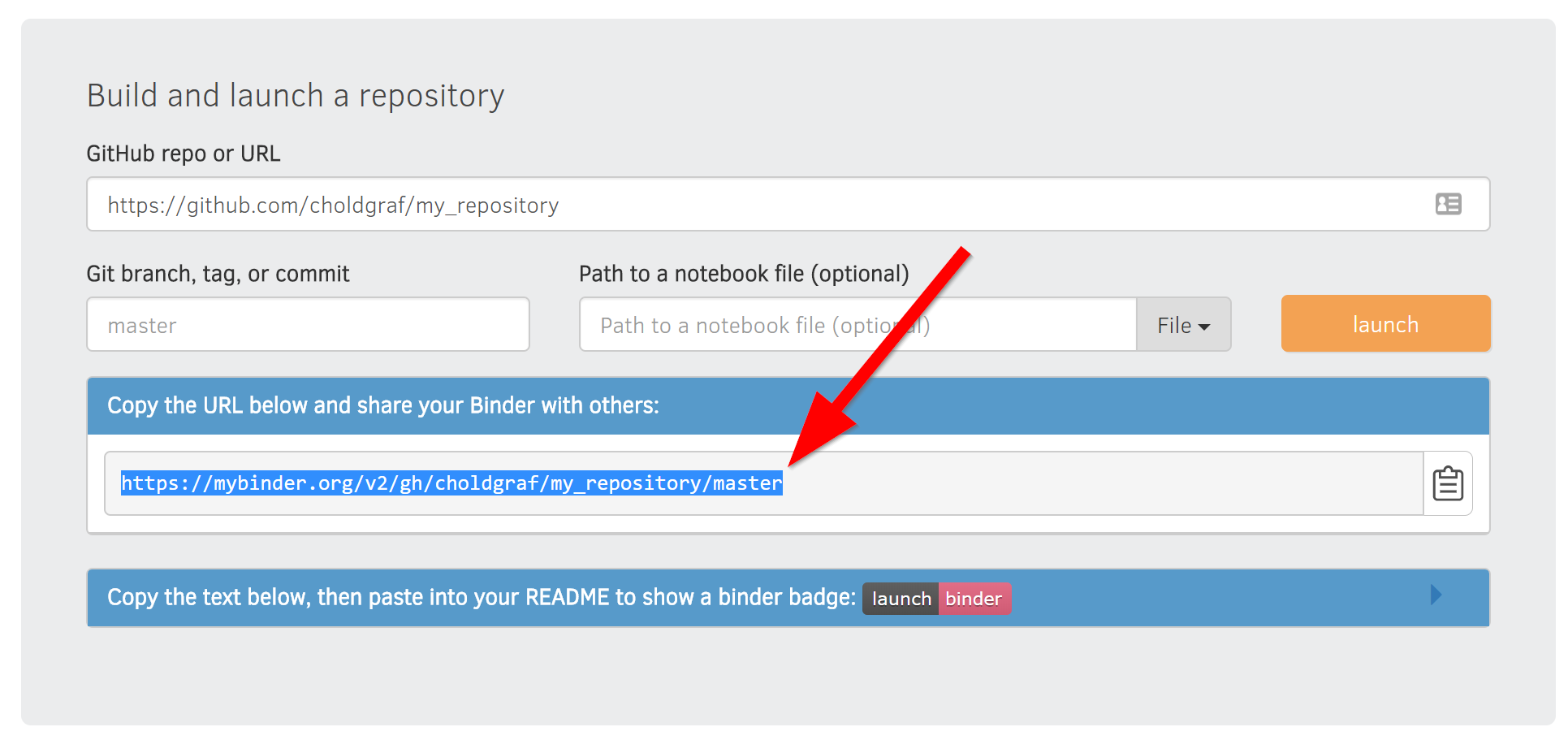This screenshot has width=1568, height=740.
Task: Click the launch binder badge image
Action: (936, 599)
